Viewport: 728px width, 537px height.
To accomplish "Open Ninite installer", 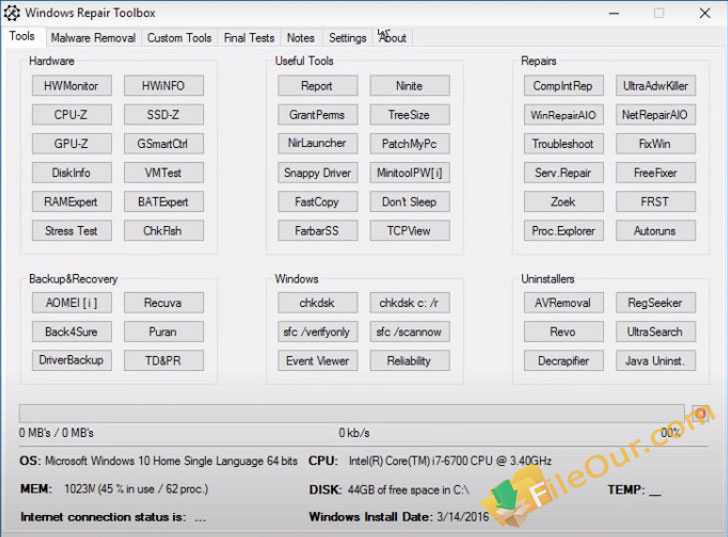I will point(410,86).
